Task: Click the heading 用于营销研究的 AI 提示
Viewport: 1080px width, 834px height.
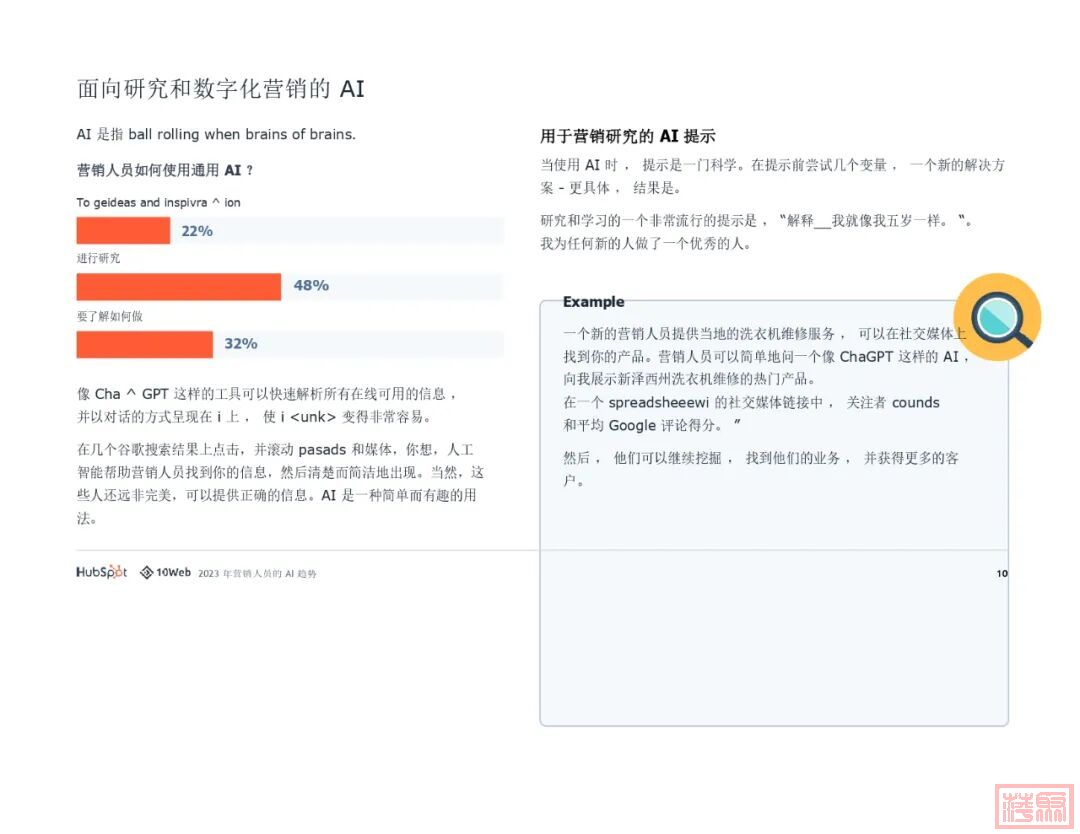Action: pyautogui.click(x=627, y=137)
